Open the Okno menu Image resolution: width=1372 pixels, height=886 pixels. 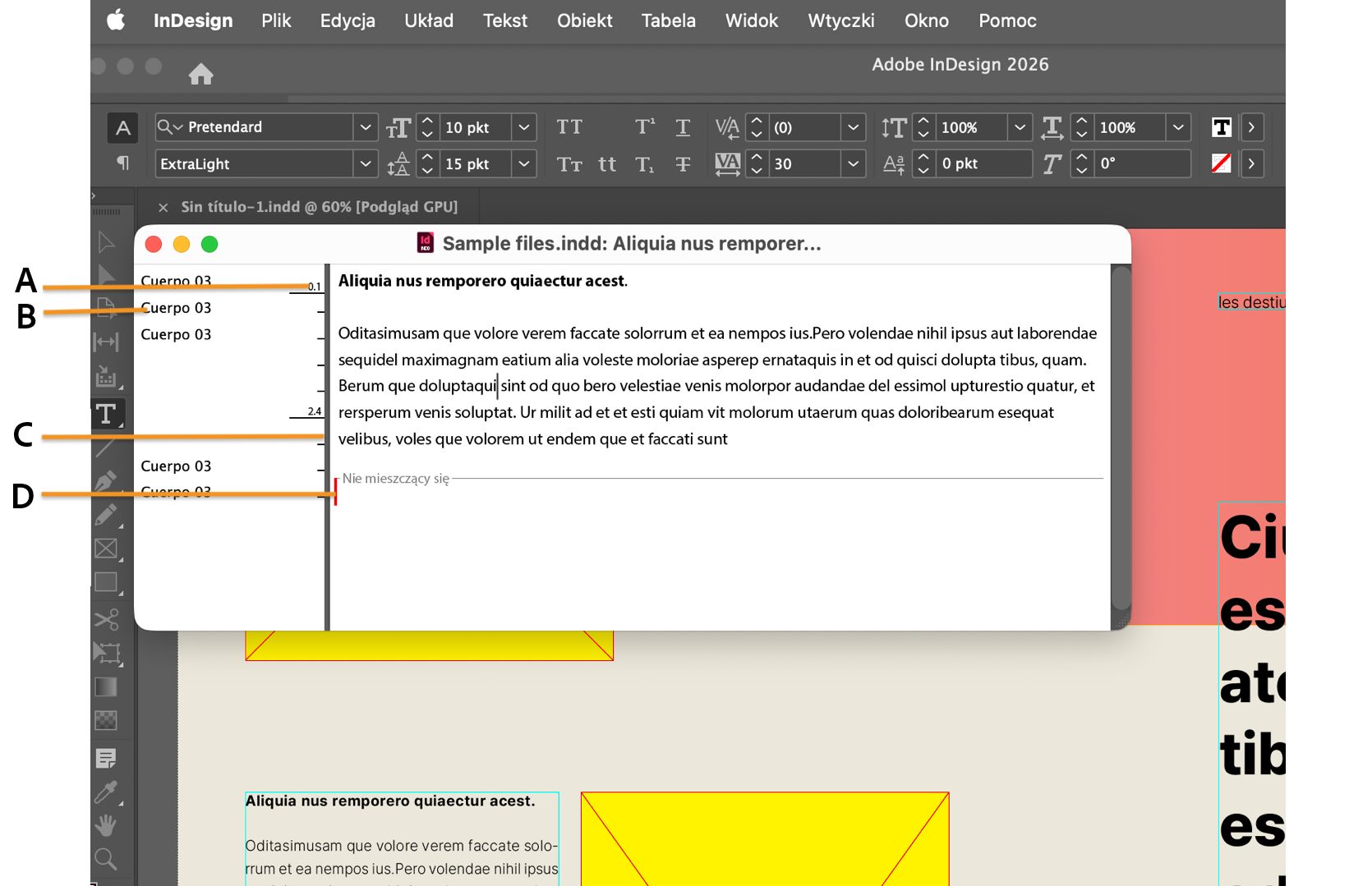(927, 21)
